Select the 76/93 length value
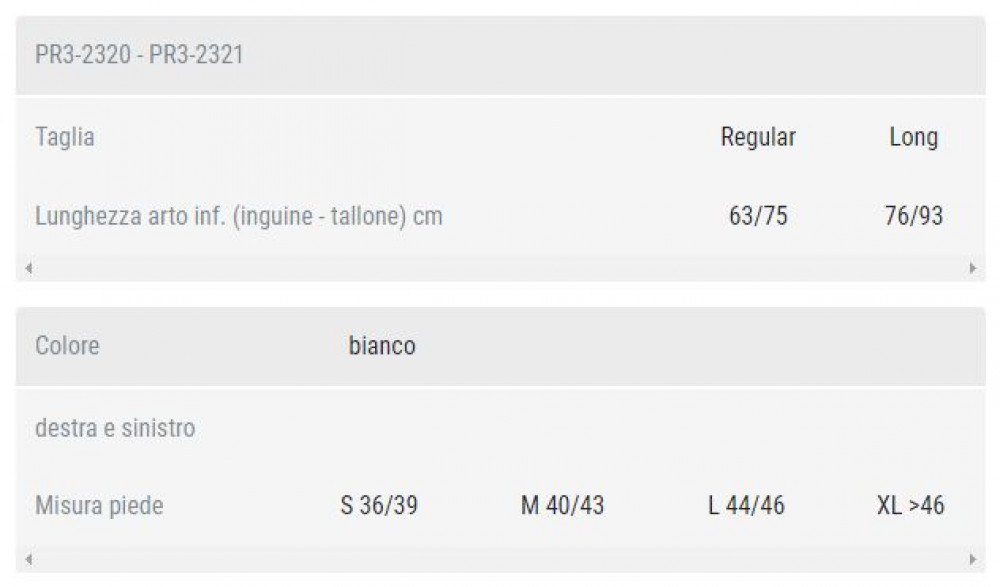The height and width of the screenshot is (587, 1000). 913,215
